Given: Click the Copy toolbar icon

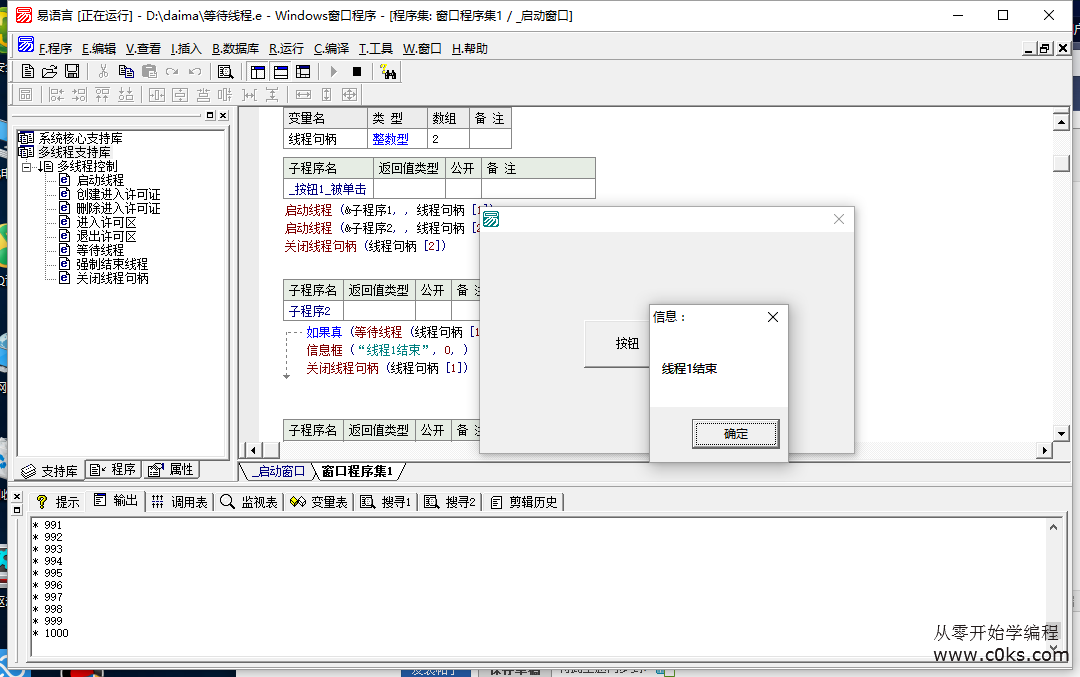Looking at the screenshot, I should click(126, 72).
